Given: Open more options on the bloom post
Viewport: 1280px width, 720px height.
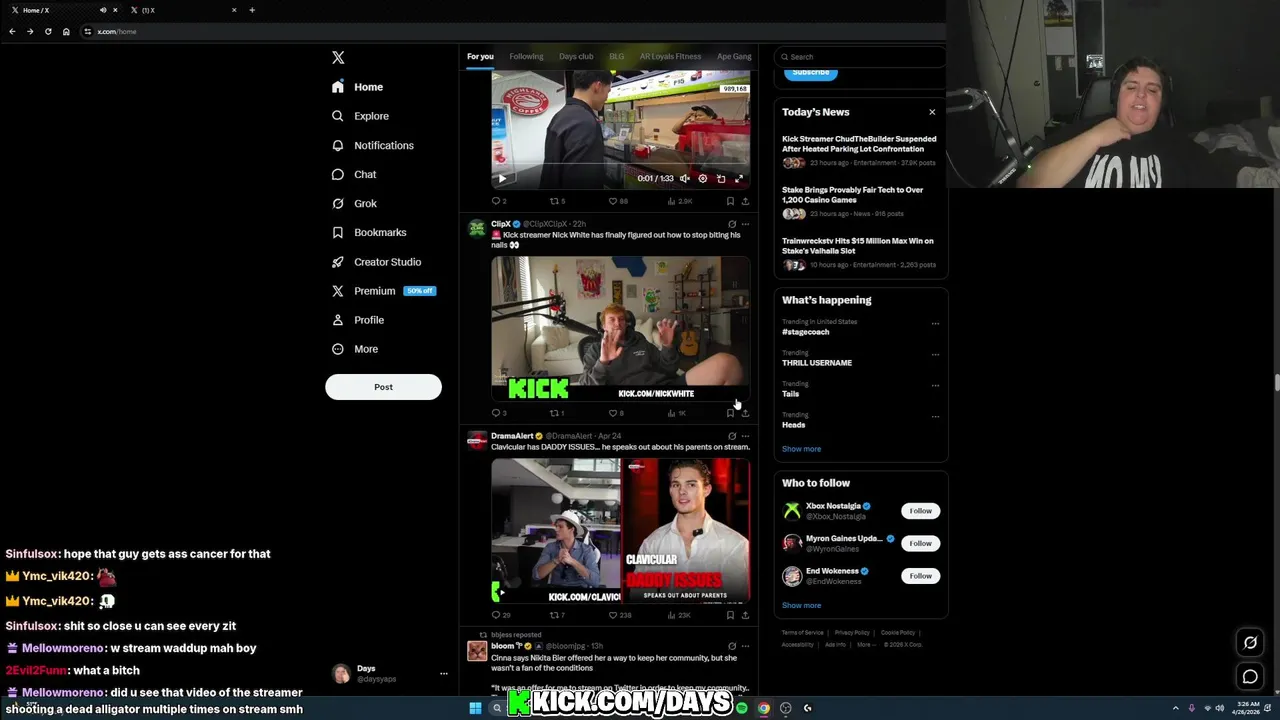Looking at the screenshot, I should [745, 646].
